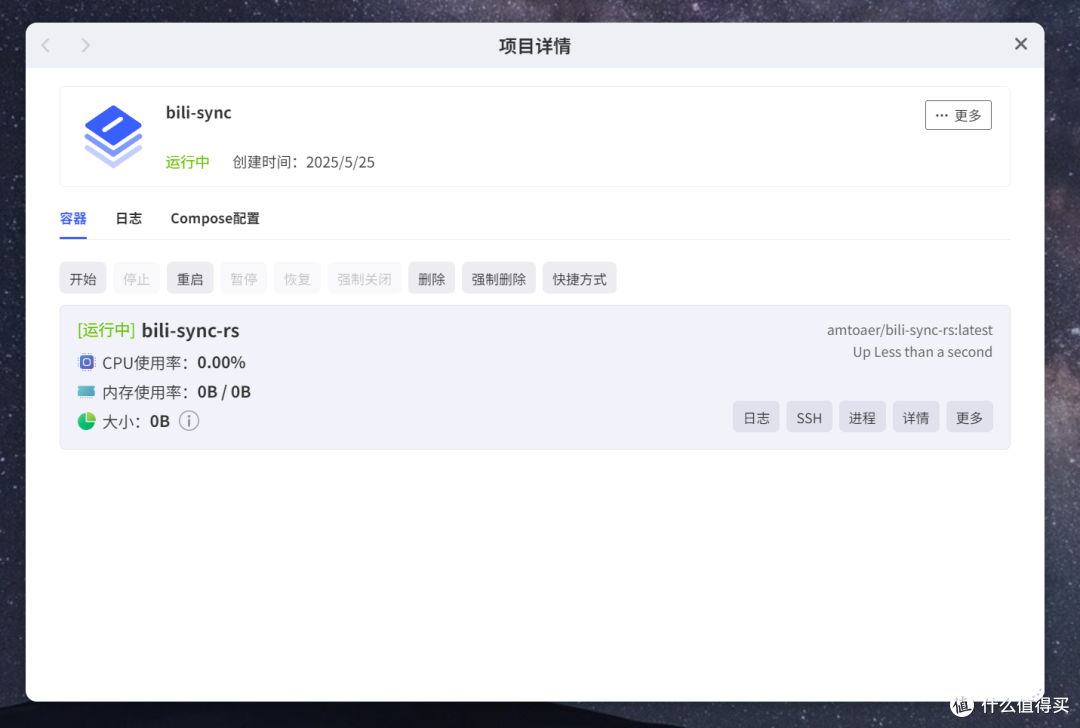Close the project details dialog
The image size is (1080, 728).
(x=1021, y=44)
